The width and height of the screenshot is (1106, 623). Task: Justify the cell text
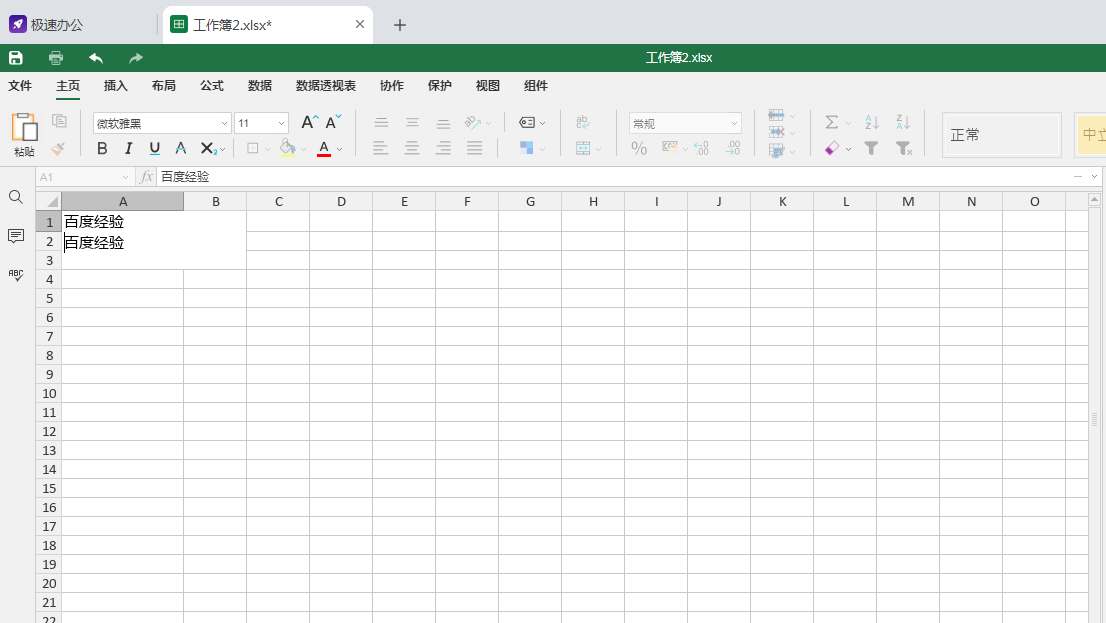click(474, 148)
